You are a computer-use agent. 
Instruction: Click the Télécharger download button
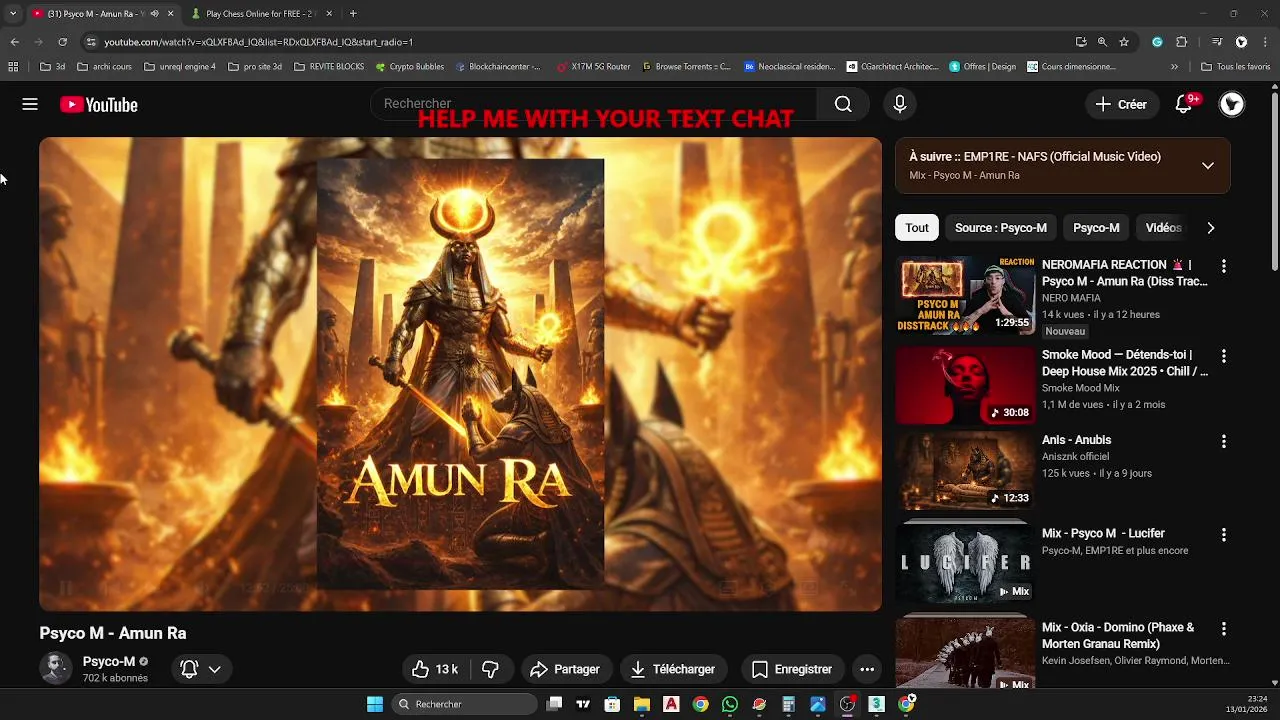coord(673,669)
